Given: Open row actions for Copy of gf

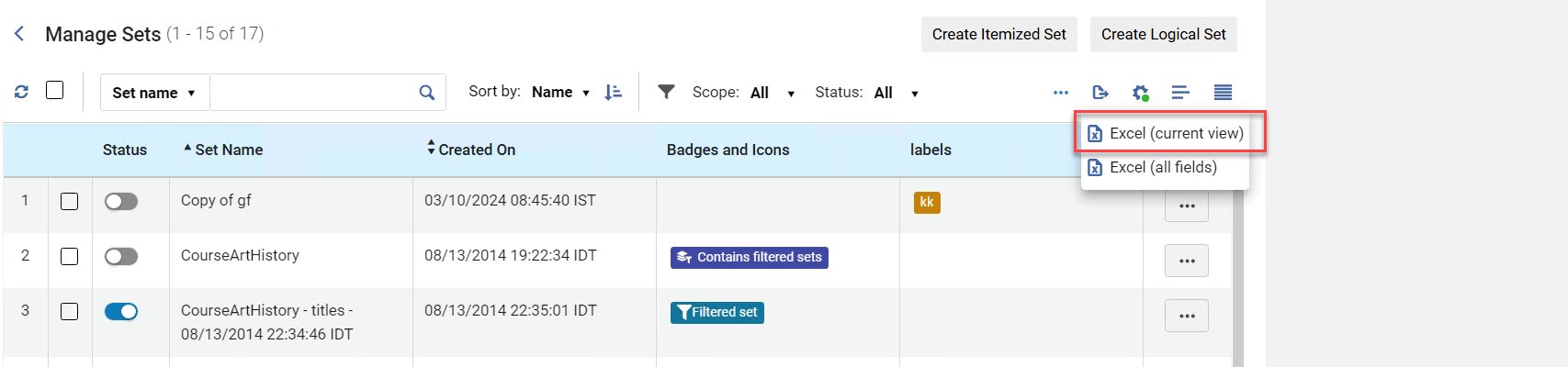Looking at the screenshot, I should coord(1187,206).
